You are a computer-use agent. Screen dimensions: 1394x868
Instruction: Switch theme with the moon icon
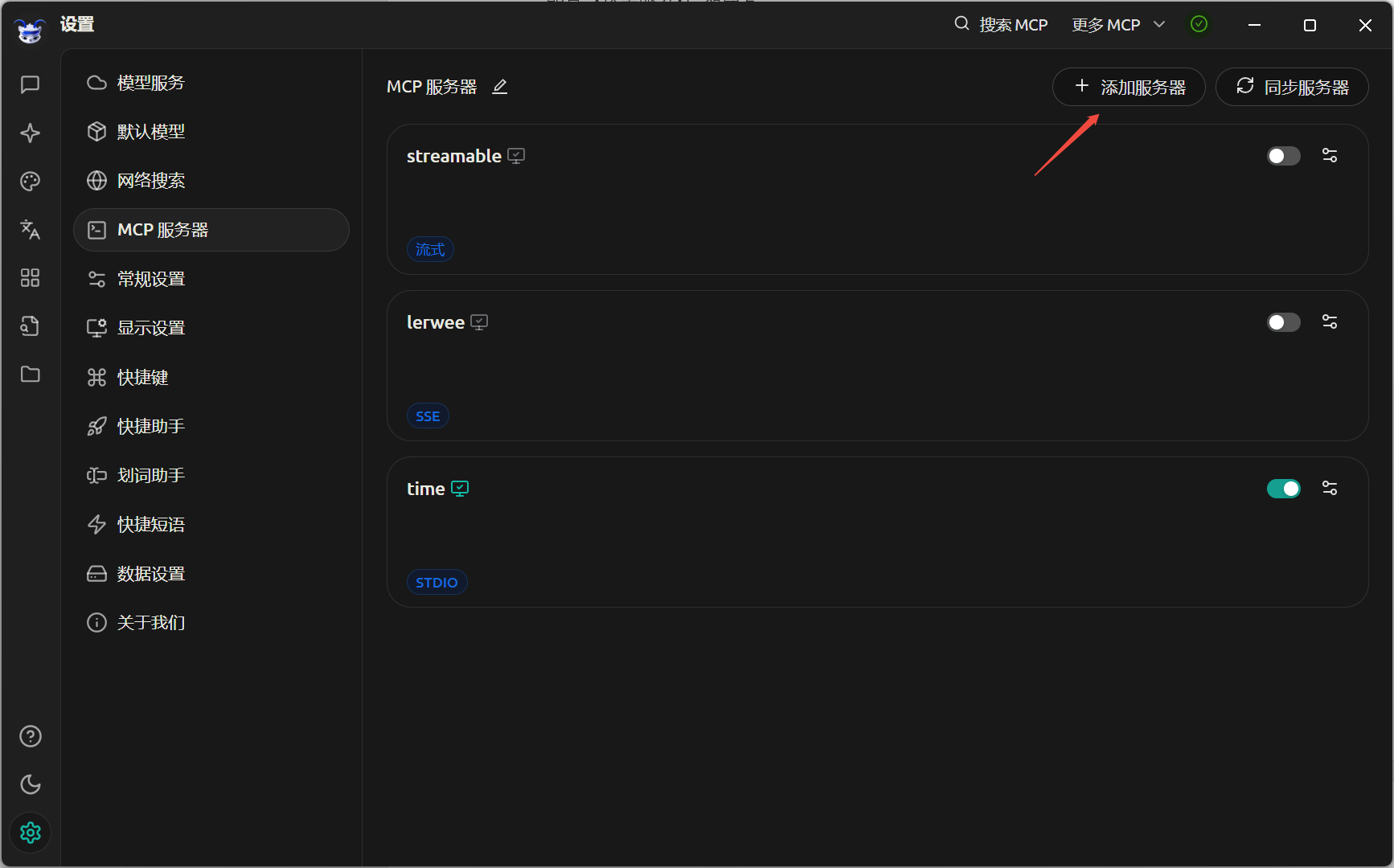[31, 784]
